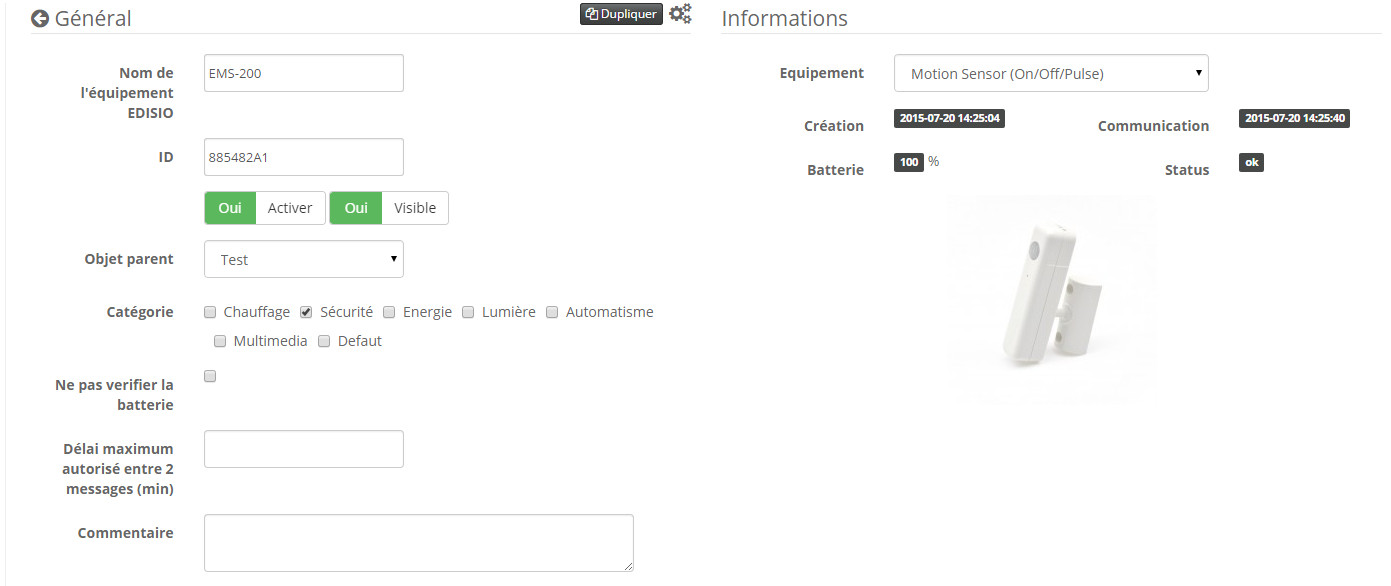
Task: Click the ID field 885482A1
Action: (x=304, y=157)
